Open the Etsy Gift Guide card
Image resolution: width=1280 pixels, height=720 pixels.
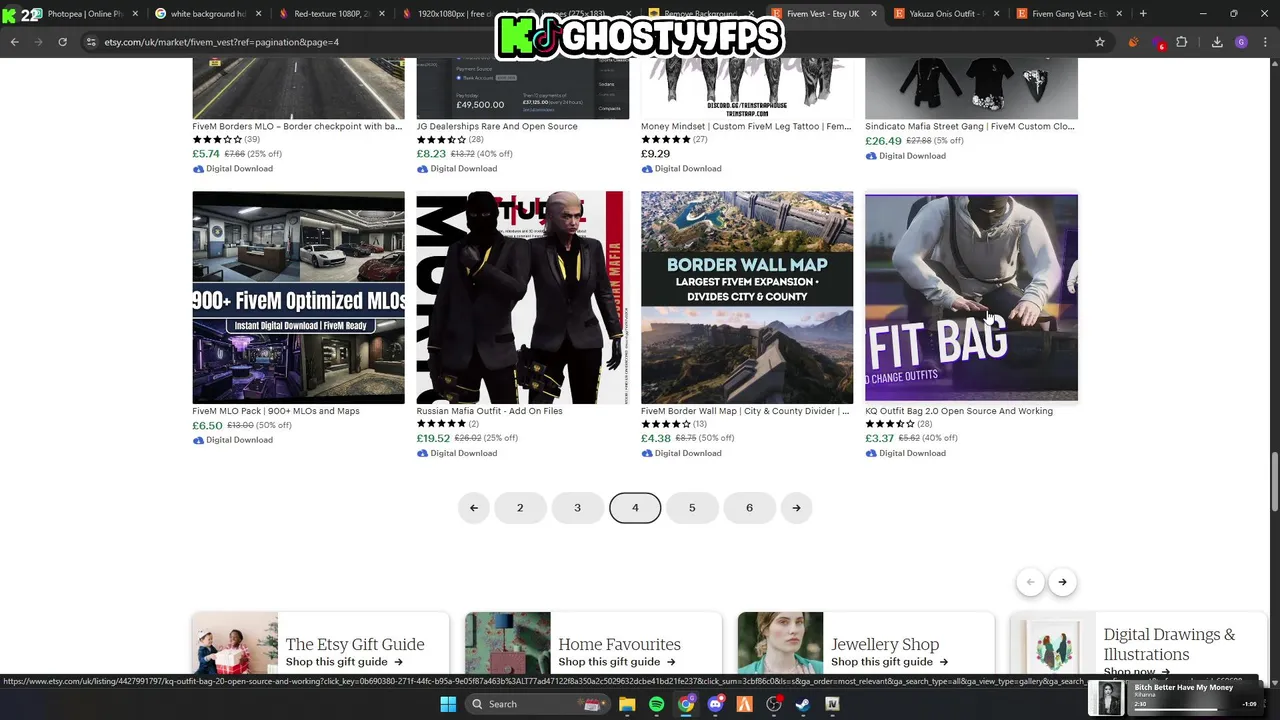320,645
